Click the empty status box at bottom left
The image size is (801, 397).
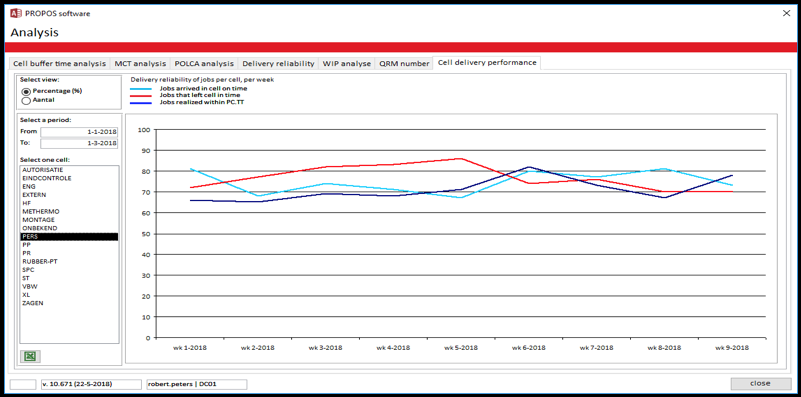pyautogui.click(x=23, y=384)
